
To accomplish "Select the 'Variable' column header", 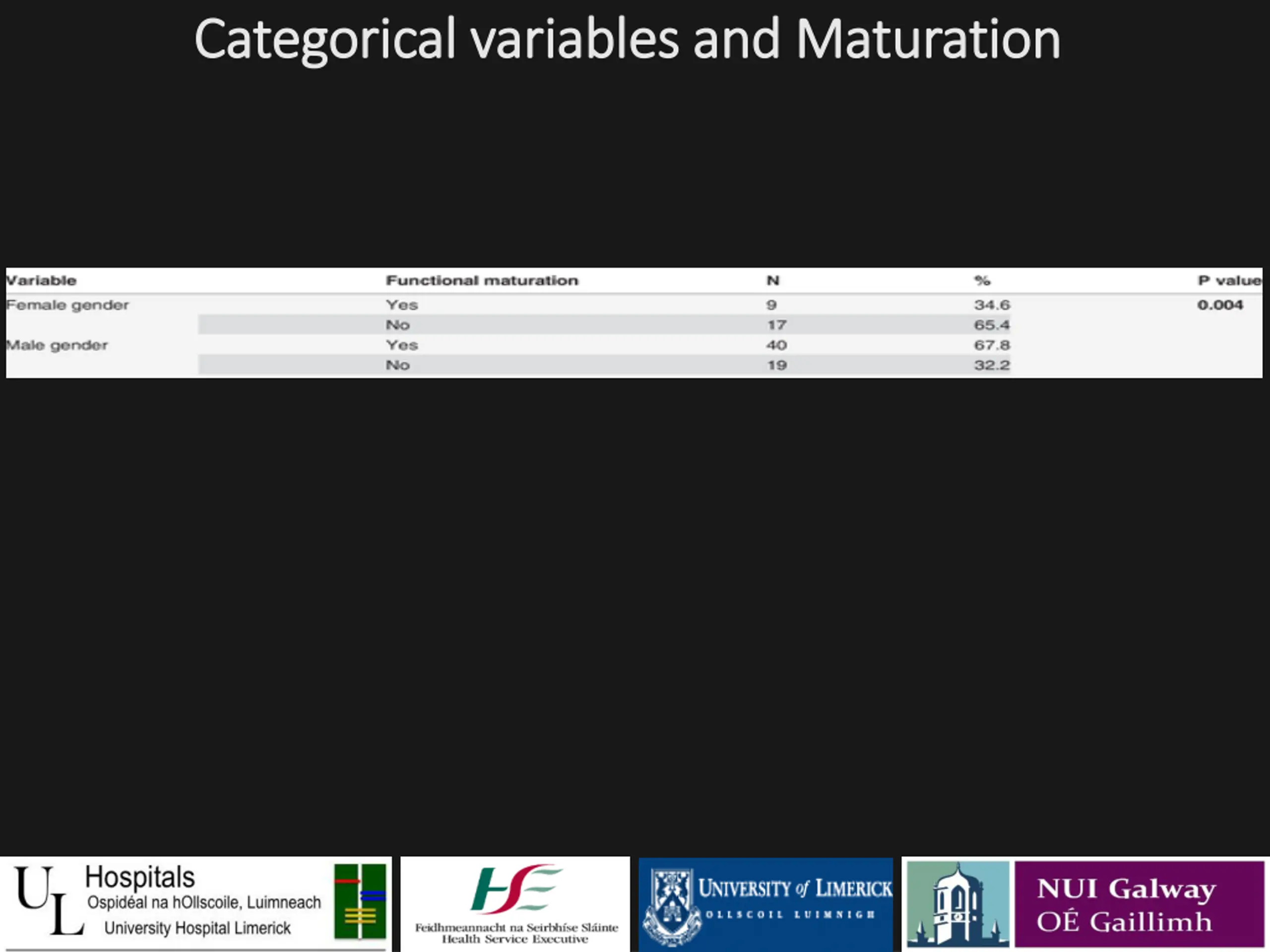I will [x=41, y=281].
